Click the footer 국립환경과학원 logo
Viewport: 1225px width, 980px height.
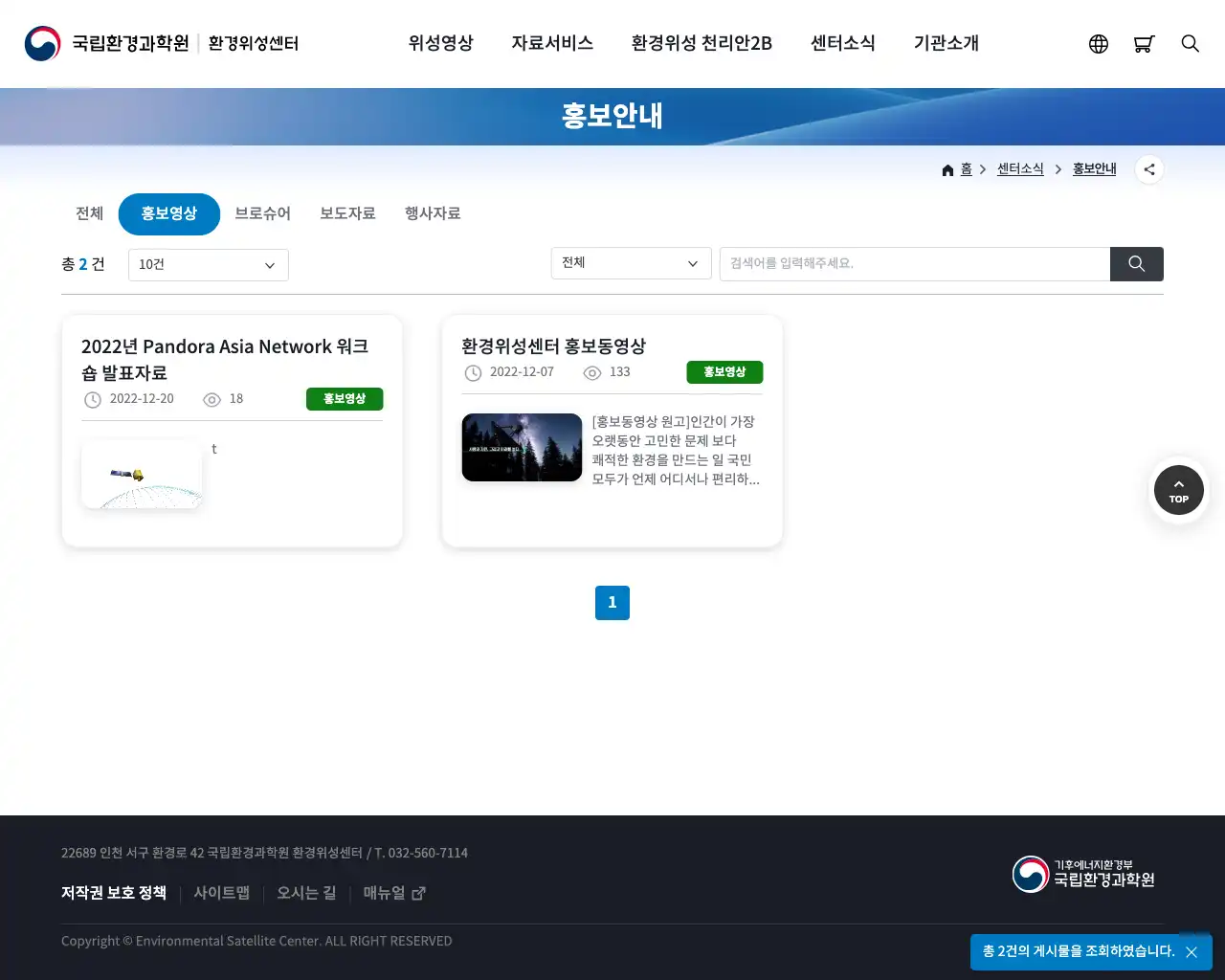point(1083,874)
